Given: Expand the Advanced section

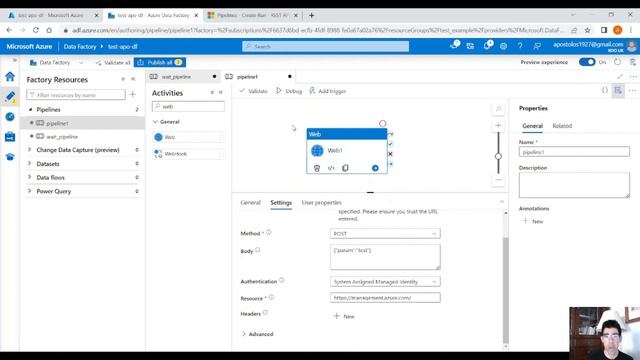Looking at the screenshot, I should click(257, 334).
